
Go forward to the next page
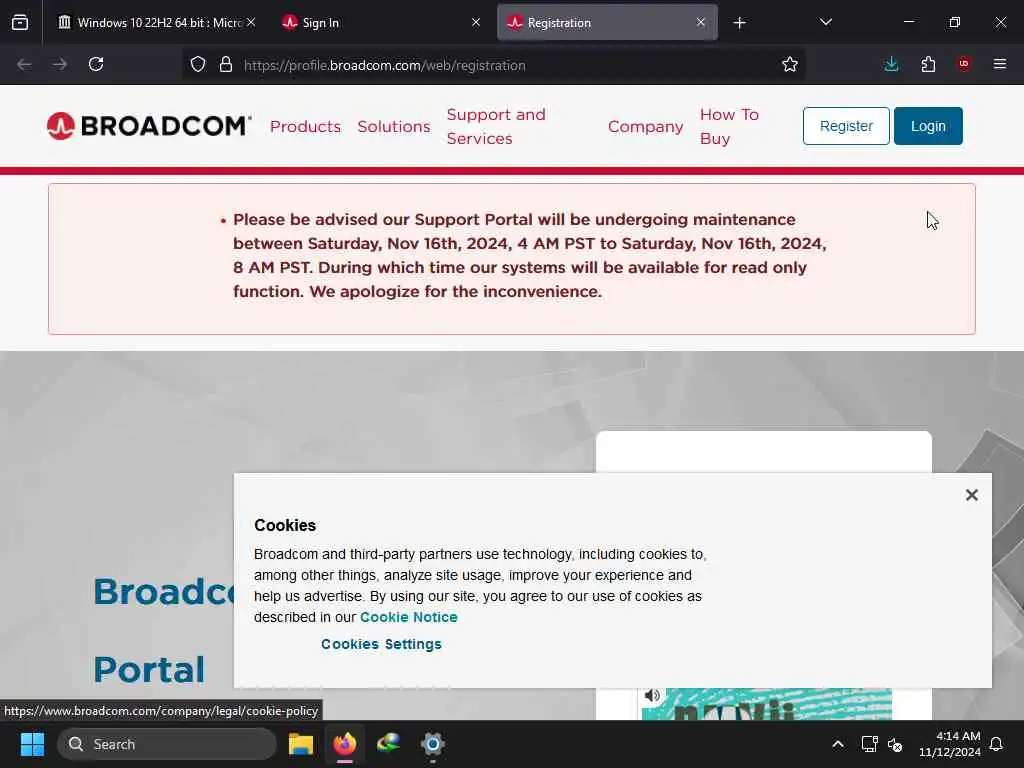click(59, 64)
